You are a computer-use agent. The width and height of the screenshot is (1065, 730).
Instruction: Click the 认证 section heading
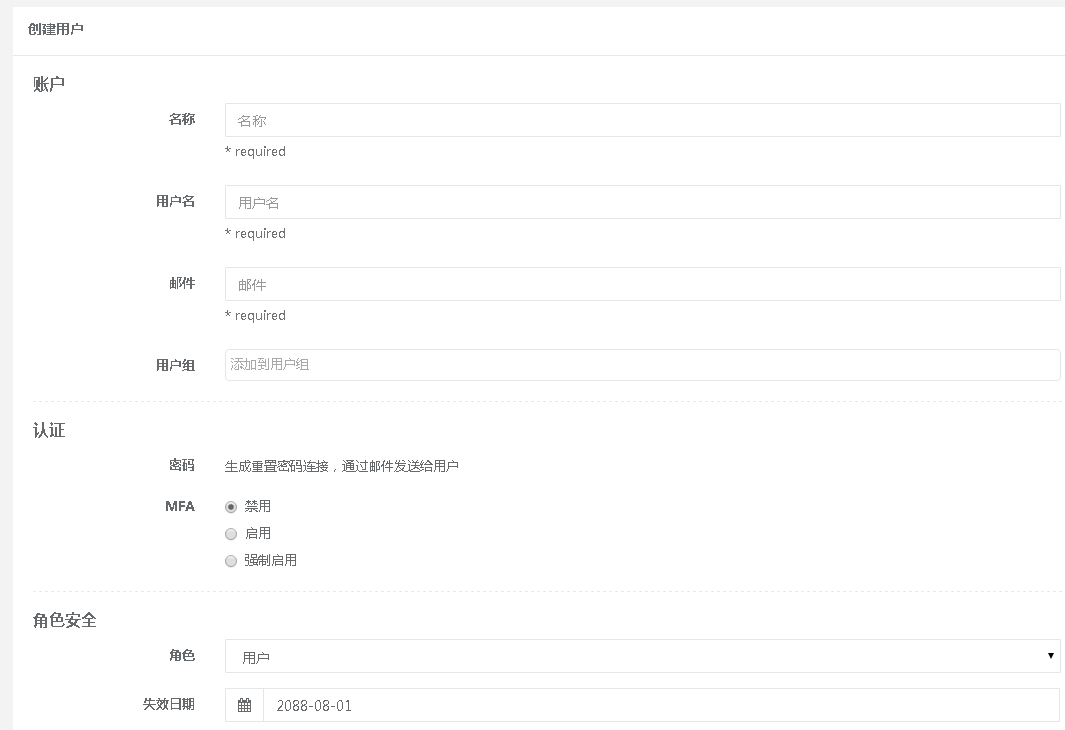tap(49, 431)
